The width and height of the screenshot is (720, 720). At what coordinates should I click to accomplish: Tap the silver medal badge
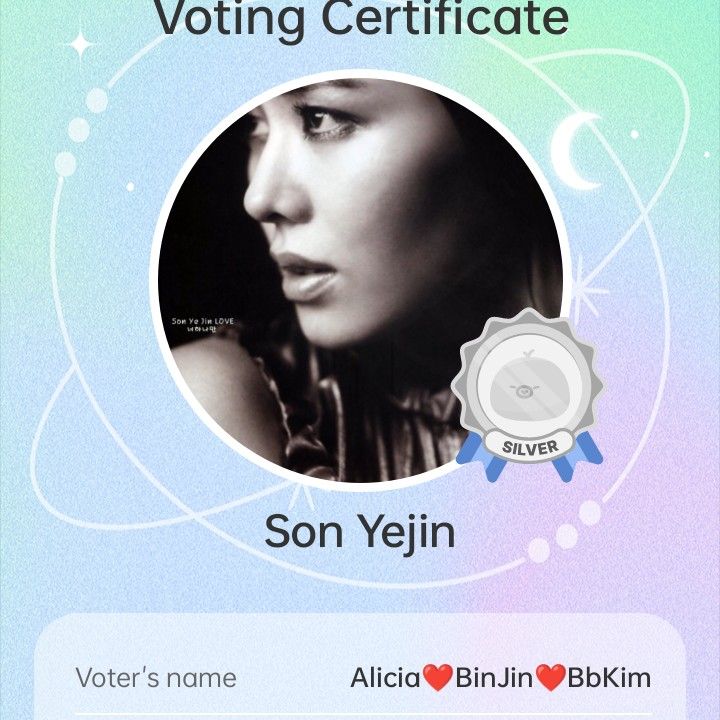[x=529, y=395]
